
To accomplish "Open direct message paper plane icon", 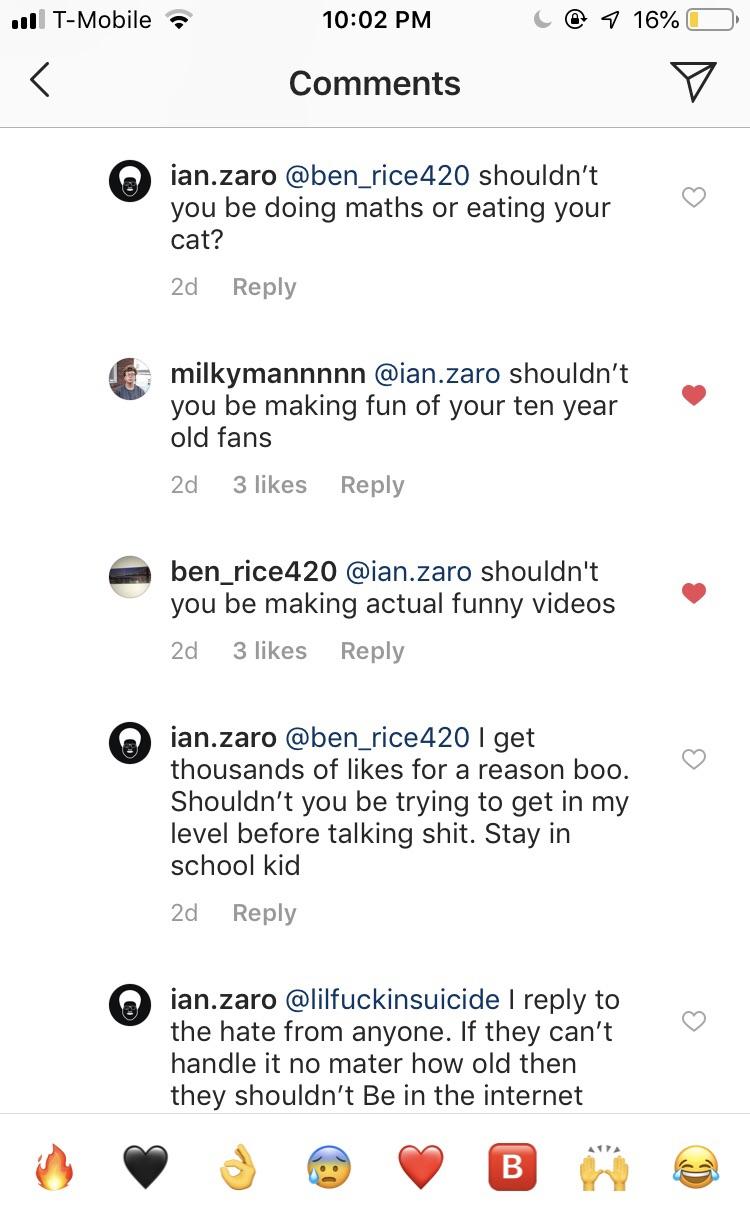I will pos(692,81).
